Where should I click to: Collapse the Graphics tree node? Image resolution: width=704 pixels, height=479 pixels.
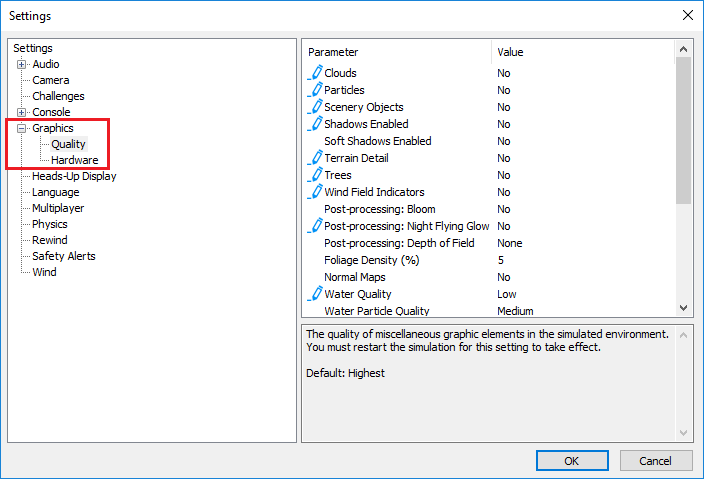pos(22,128)
